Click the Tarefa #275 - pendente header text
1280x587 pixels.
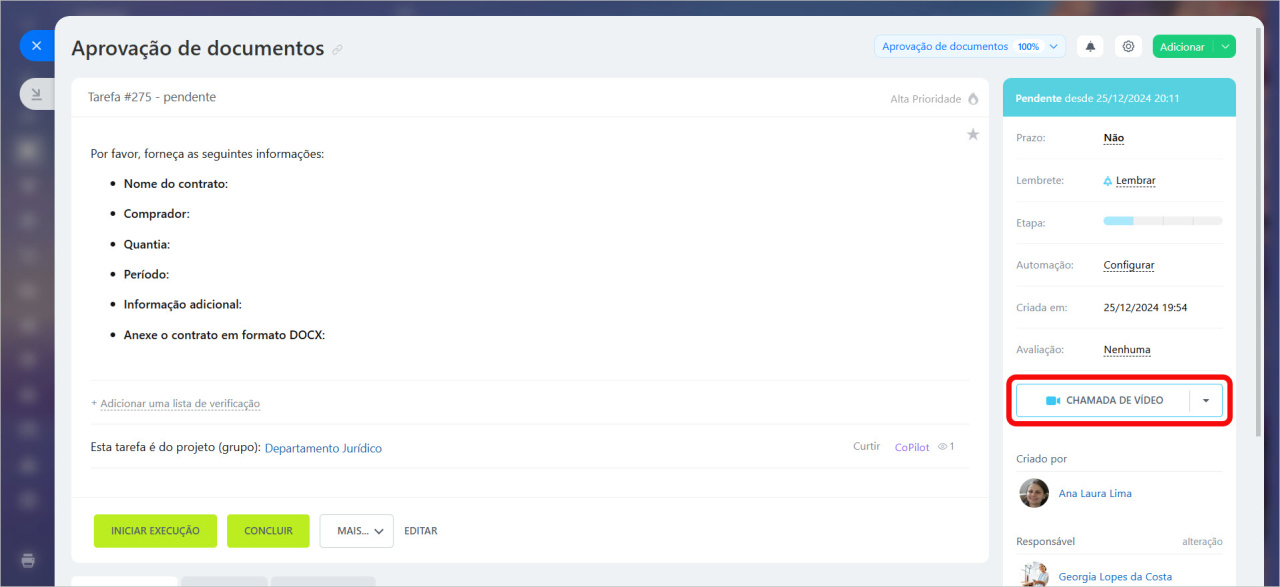152,97
